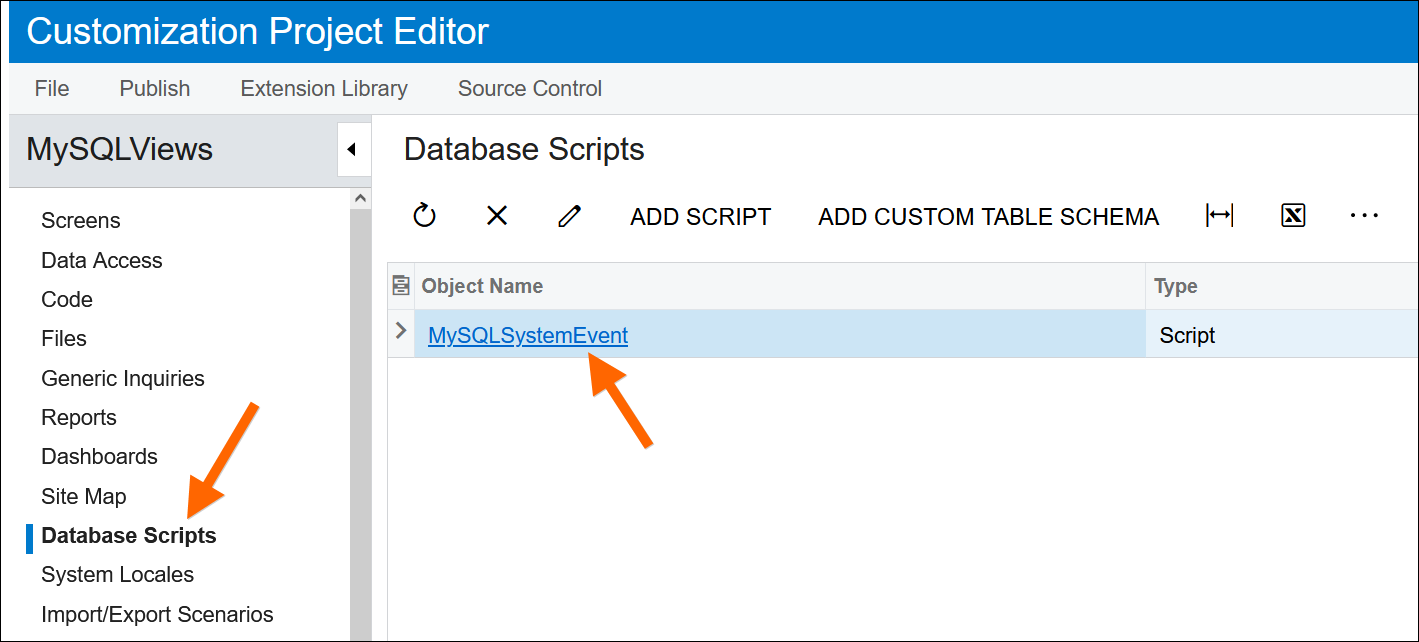Click the row header icon beside Object Name

400,285
